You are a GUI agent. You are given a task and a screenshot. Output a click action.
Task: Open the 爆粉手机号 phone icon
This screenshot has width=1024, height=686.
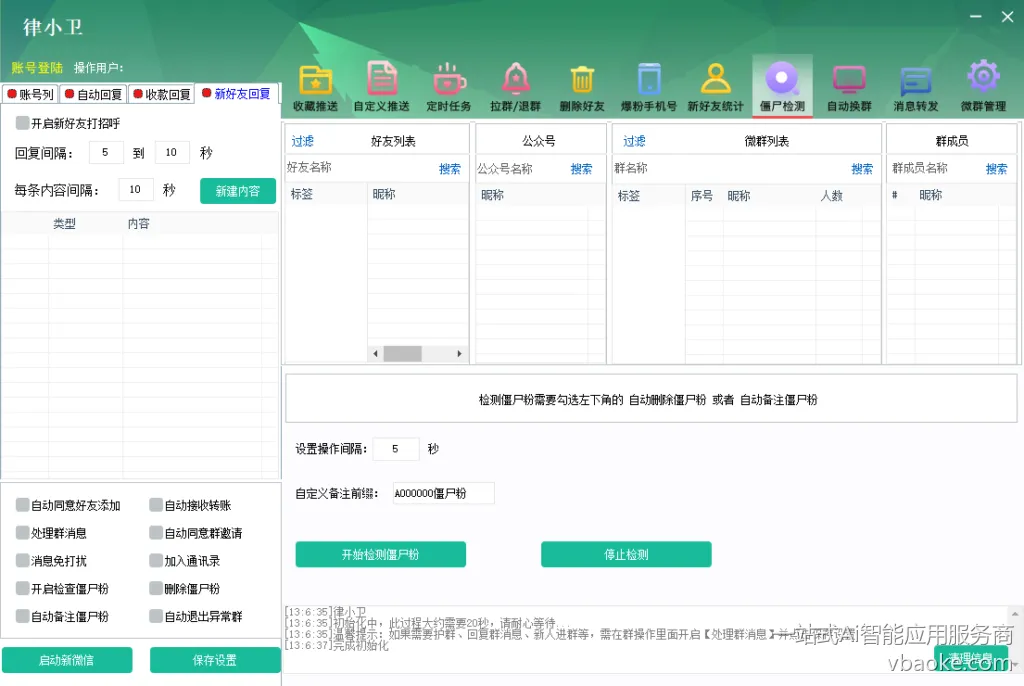point(649,79)
